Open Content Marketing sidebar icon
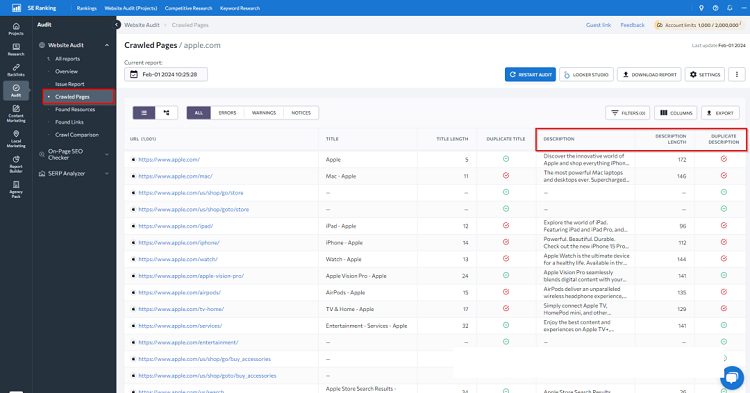 point(16,113)
